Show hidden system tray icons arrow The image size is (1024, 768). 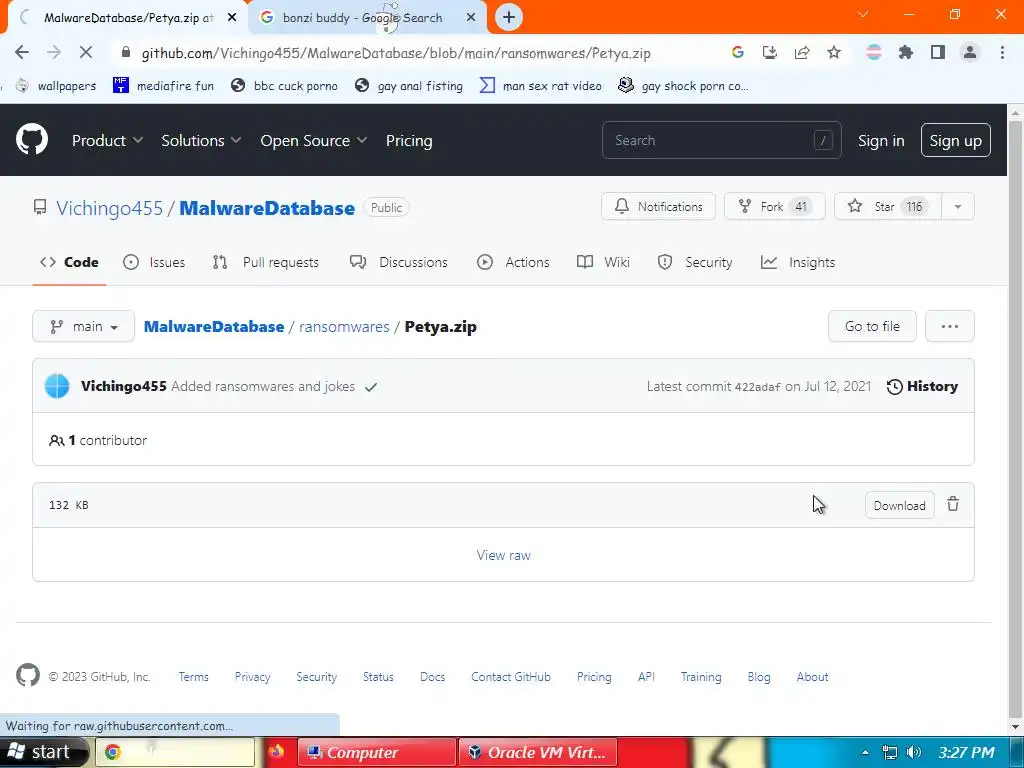click(865, 752)
